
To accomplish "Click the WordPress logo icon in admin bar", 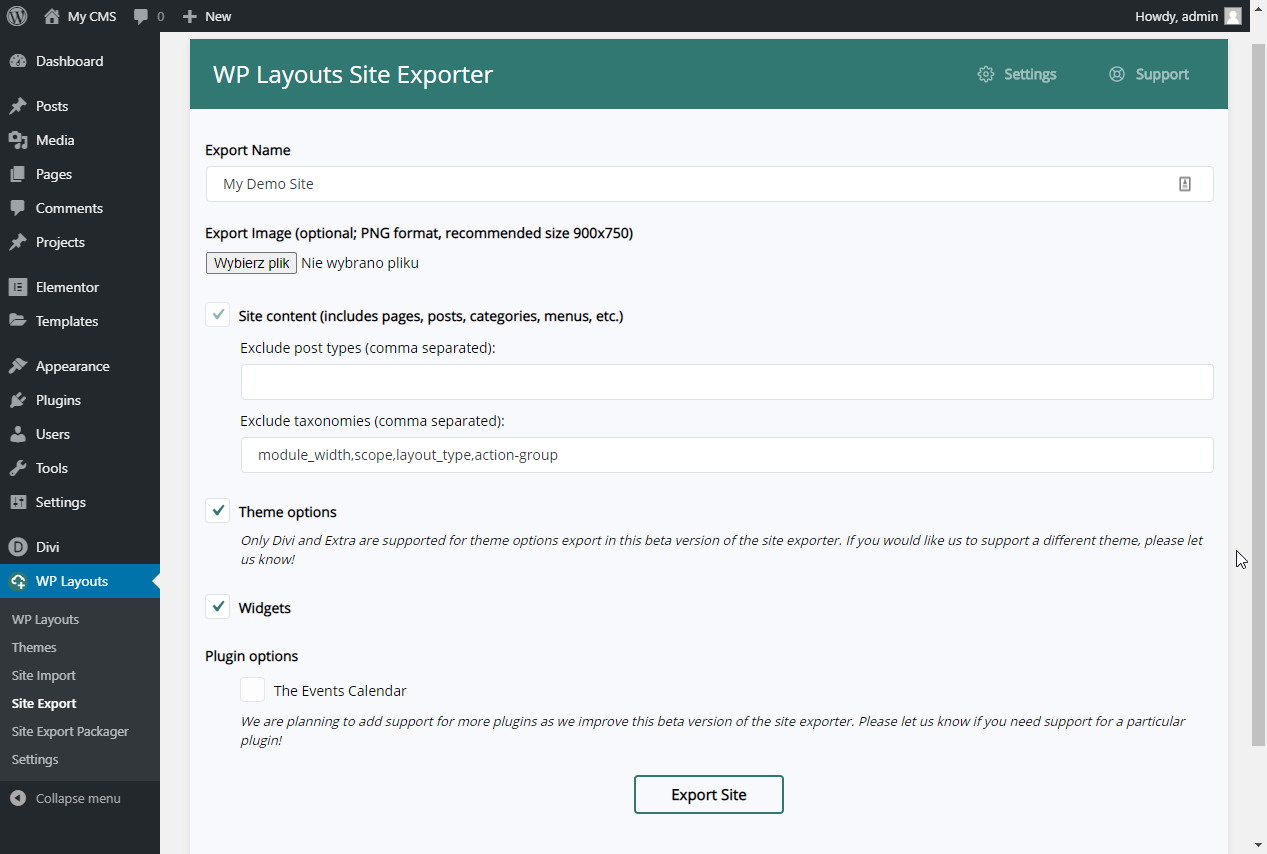I will click(x=17, y=16).
